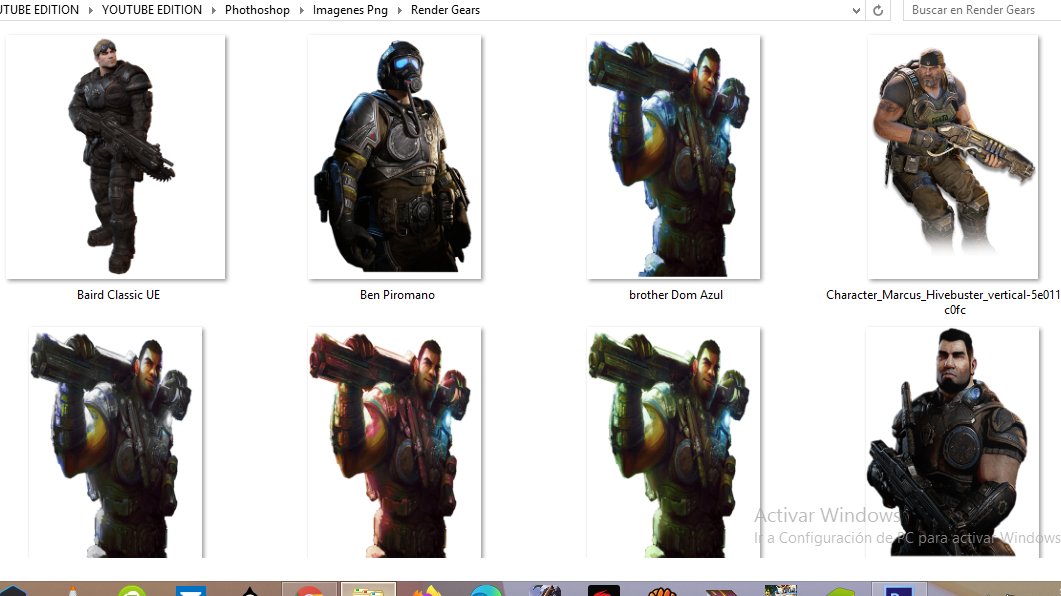
Task: Click the file name Ben Piromano
Action: [x=397, y=295]
